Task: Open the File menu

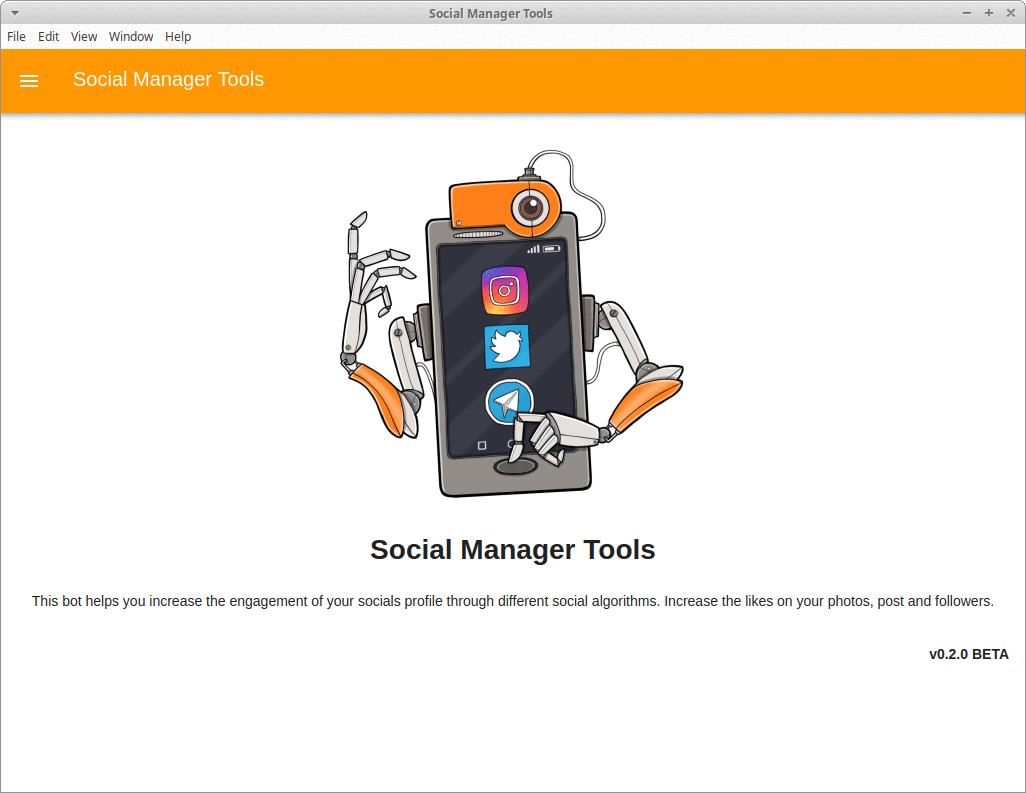Action: pos(16,37)
